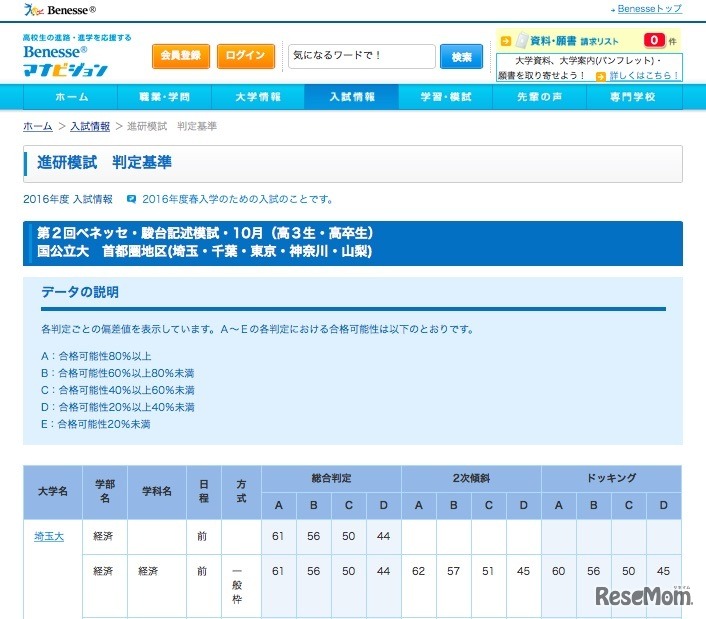
Task: Click the 学科名 column header
Action: pyautogui.click(x=157, y=492)
